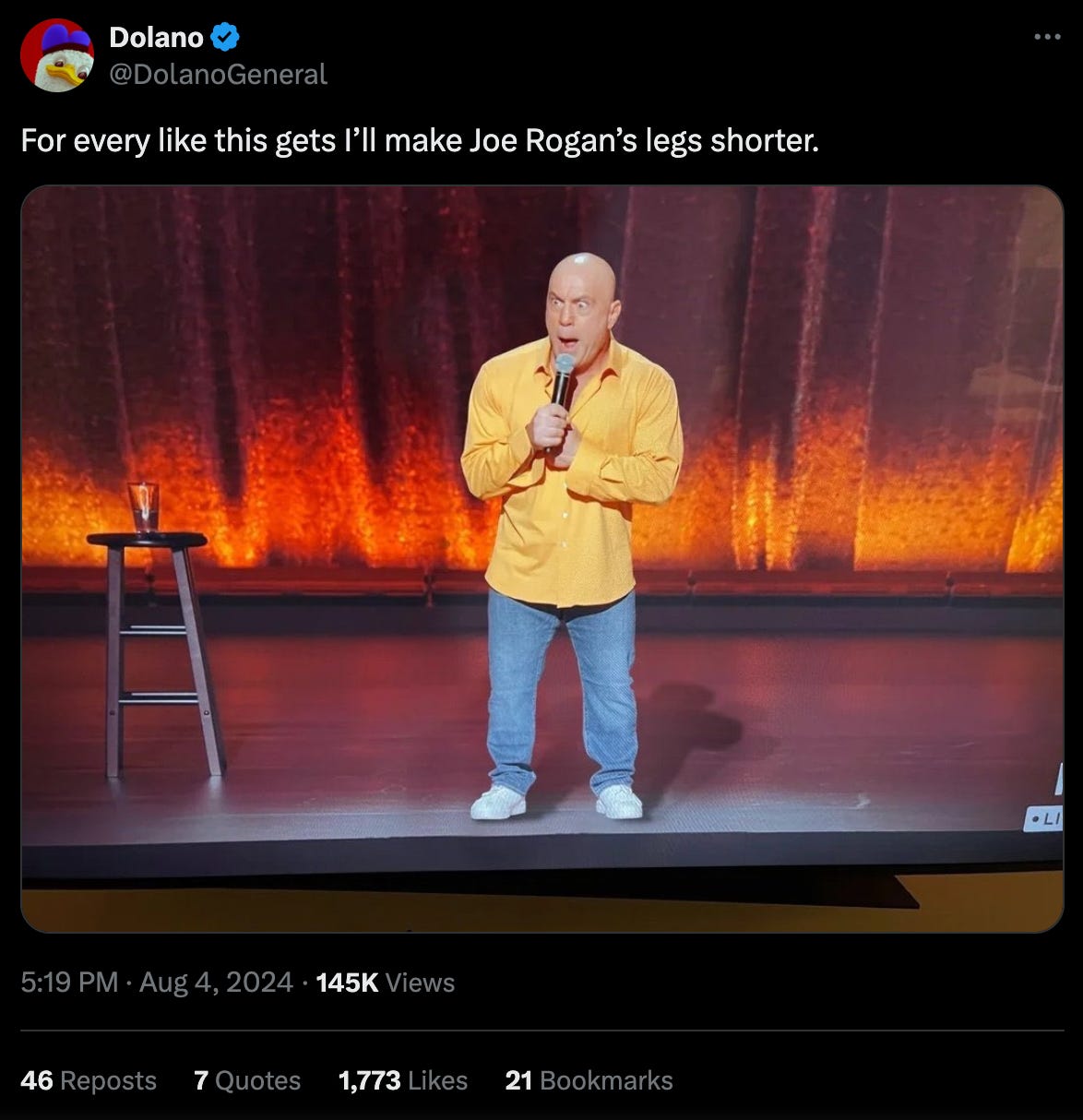Click the LIVE badge in photo corner

tap(1044, 818)
